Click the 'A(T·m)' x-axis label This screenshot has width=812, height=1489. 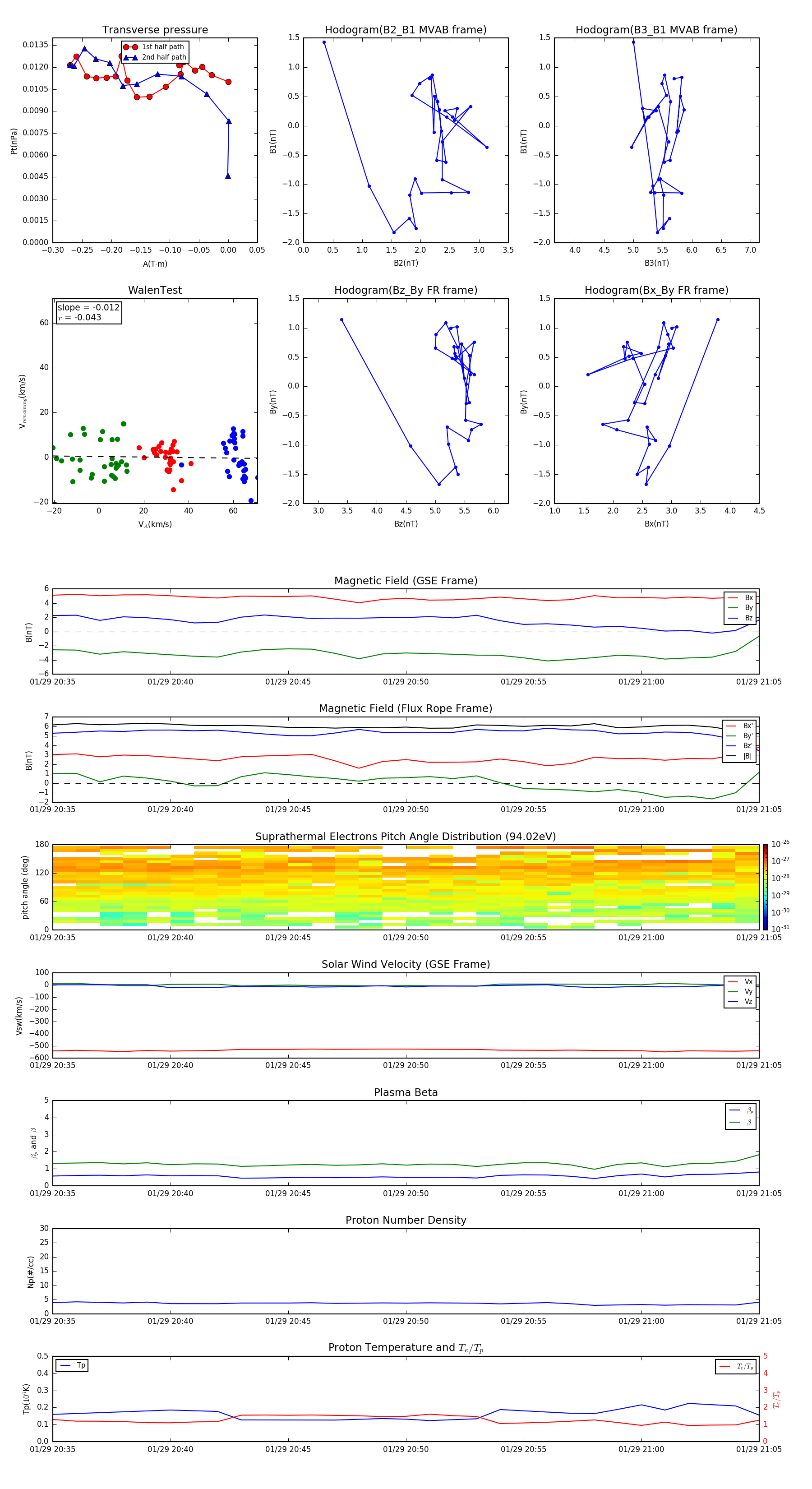[155, 264]
